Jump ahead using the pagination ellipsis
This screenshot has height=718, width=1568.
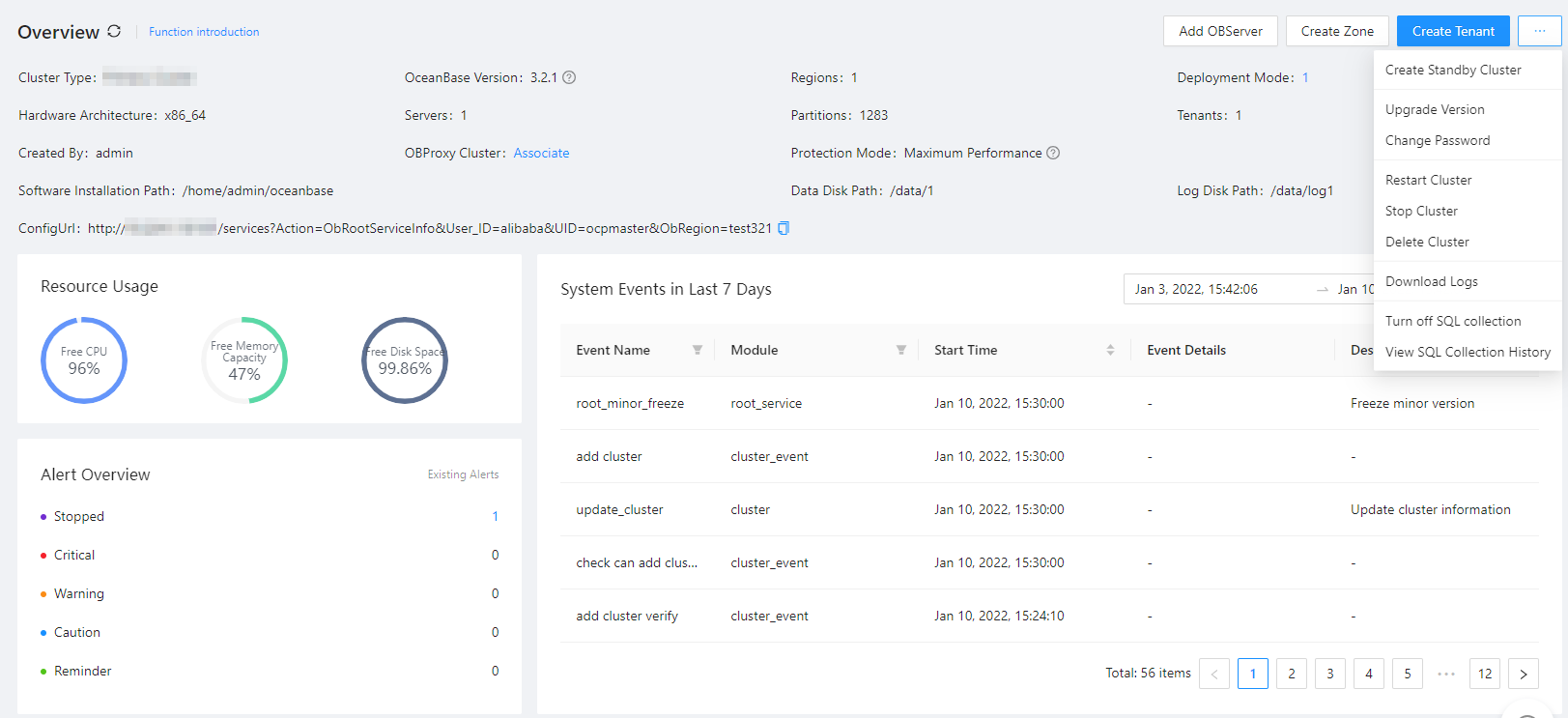(1446, 674)
